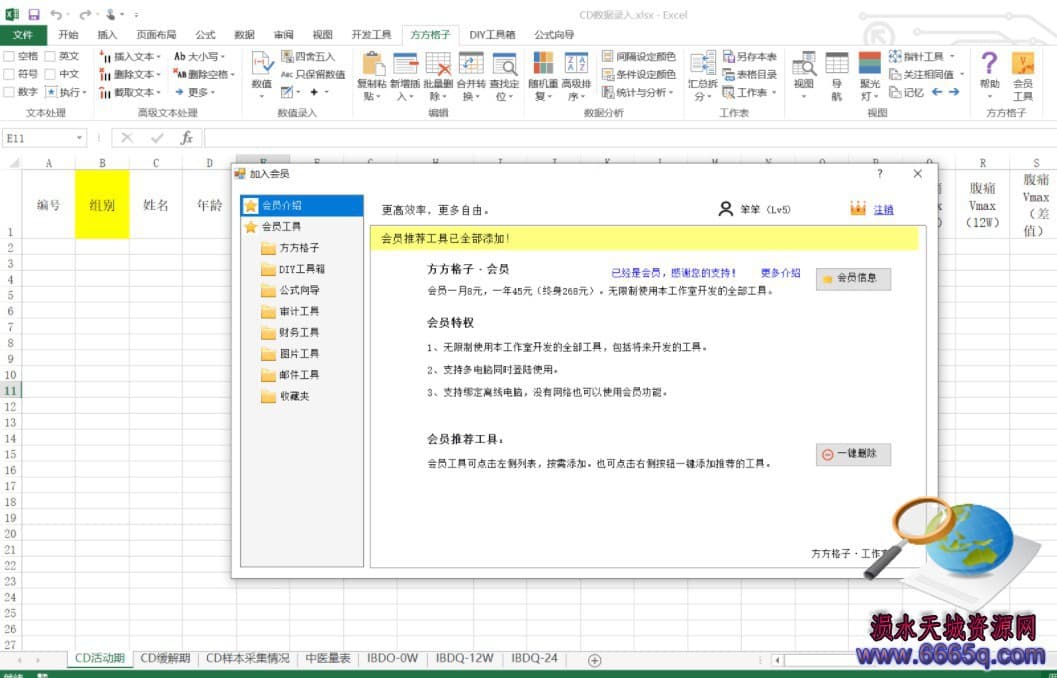Click the 注销 logout link
This screenshot has height=678, width=1057.
coord(883,210)
